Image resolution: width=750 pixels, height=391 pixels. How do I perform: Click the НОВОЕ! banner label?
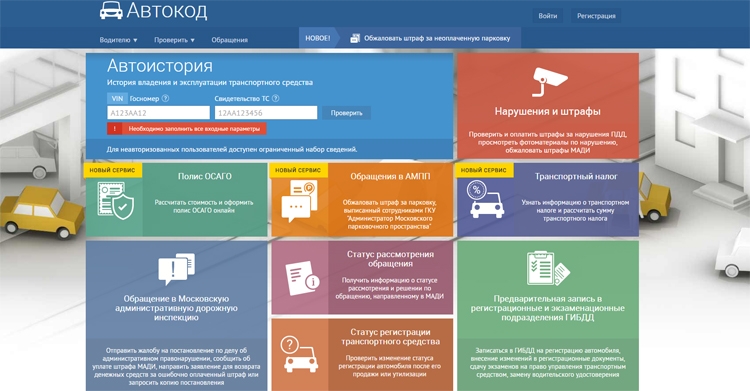tap(318, 38)
